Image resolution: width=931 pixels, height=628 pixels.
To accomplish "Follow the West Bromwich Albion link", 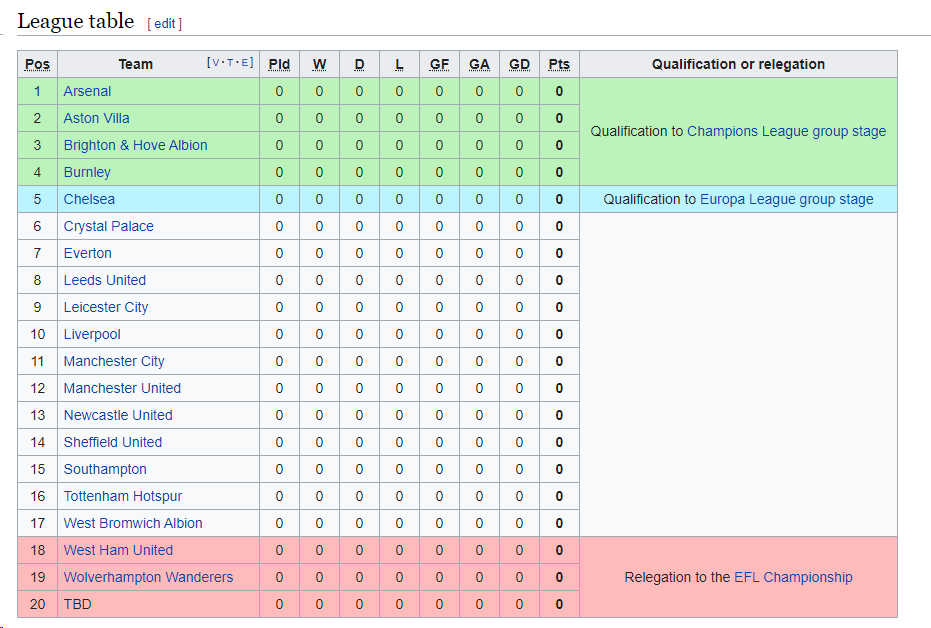I will tap(133, 523).
